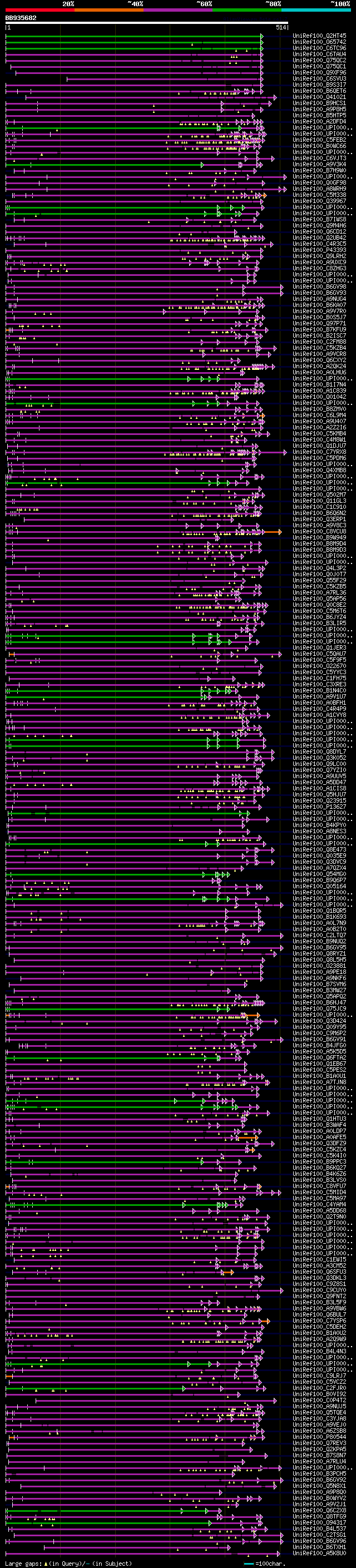Select hit UniRef100_B0WC66
356x1568 pixels.
pyautogui.click(x=319, y=146)
